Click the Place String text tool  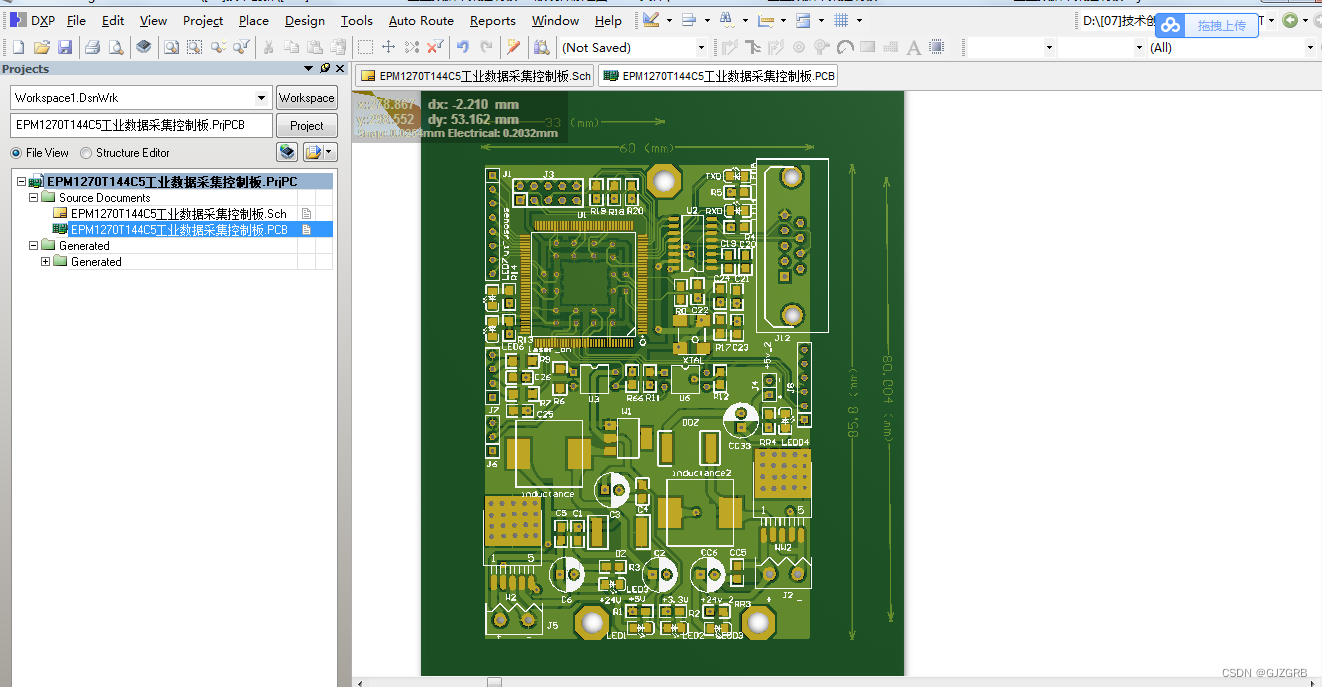click(x=914, y=47)
